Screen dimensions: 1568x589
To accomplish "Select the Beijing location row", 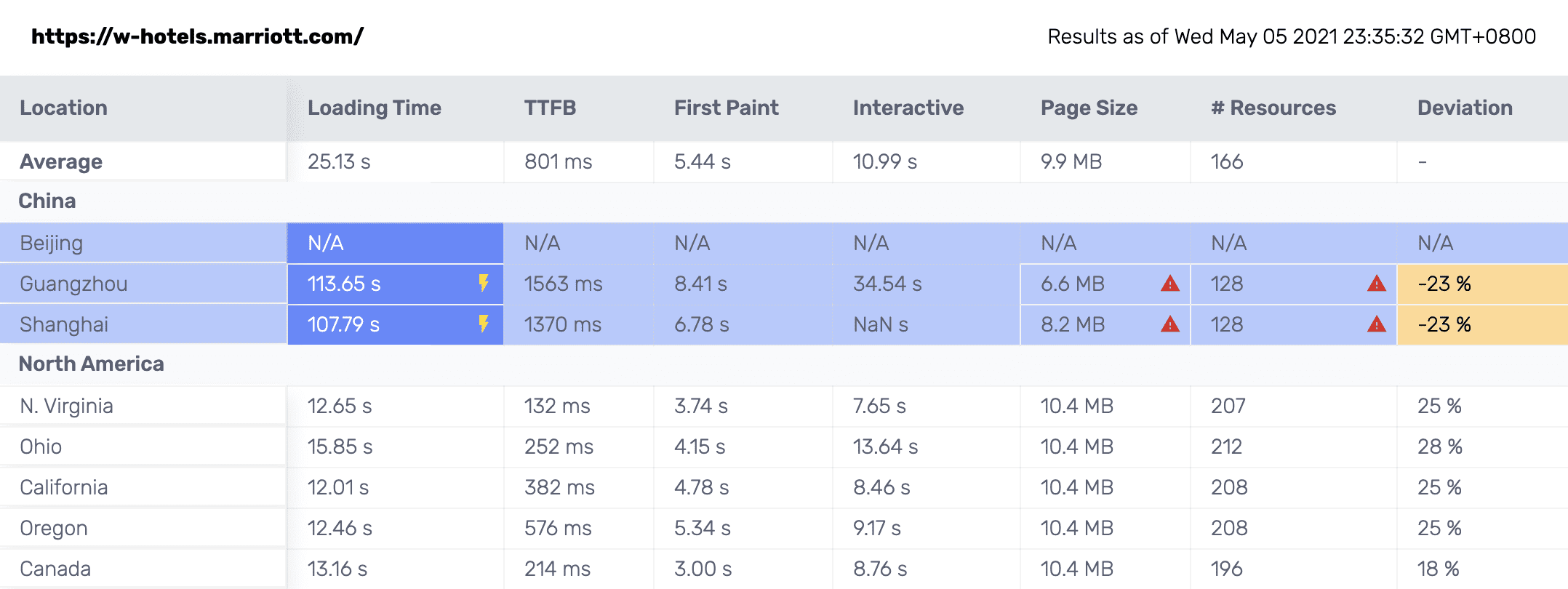I will pos(784,243).
